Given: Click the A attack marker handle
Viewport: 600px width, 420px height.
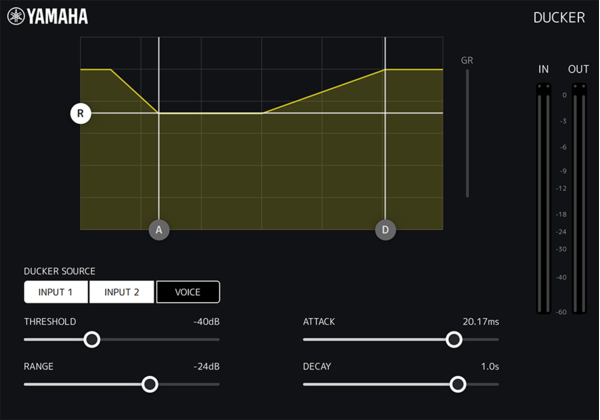Looking at the screenshot, I should 159,230.
